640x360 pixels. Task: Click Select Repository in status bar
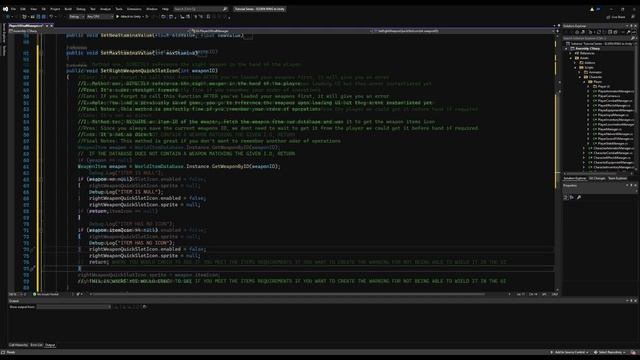pyautogui.click(x=609, y=352)
